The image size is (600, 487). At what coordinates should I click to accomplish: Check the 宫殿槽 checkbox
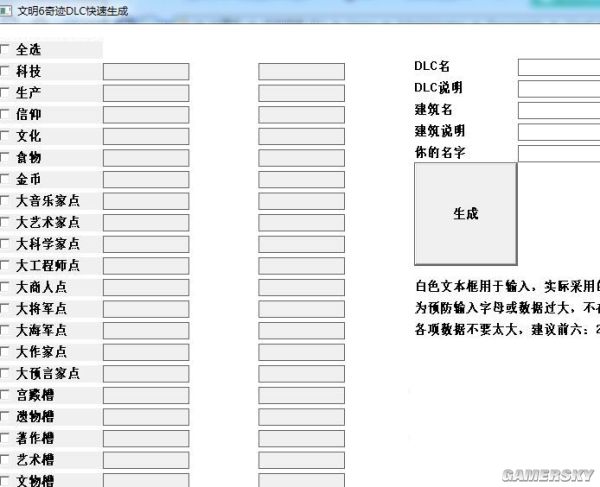[5, 394]
